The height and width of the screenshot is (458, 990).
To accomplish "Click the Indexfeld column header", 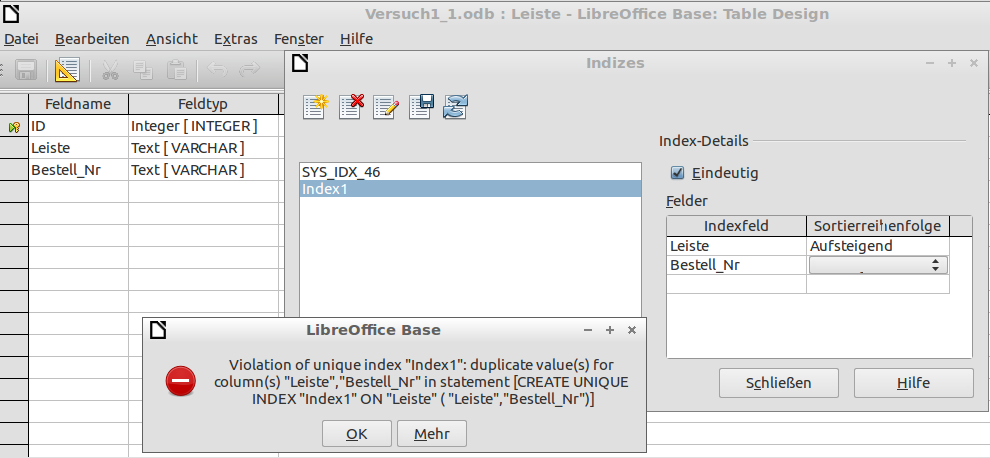I will (736, 226).
